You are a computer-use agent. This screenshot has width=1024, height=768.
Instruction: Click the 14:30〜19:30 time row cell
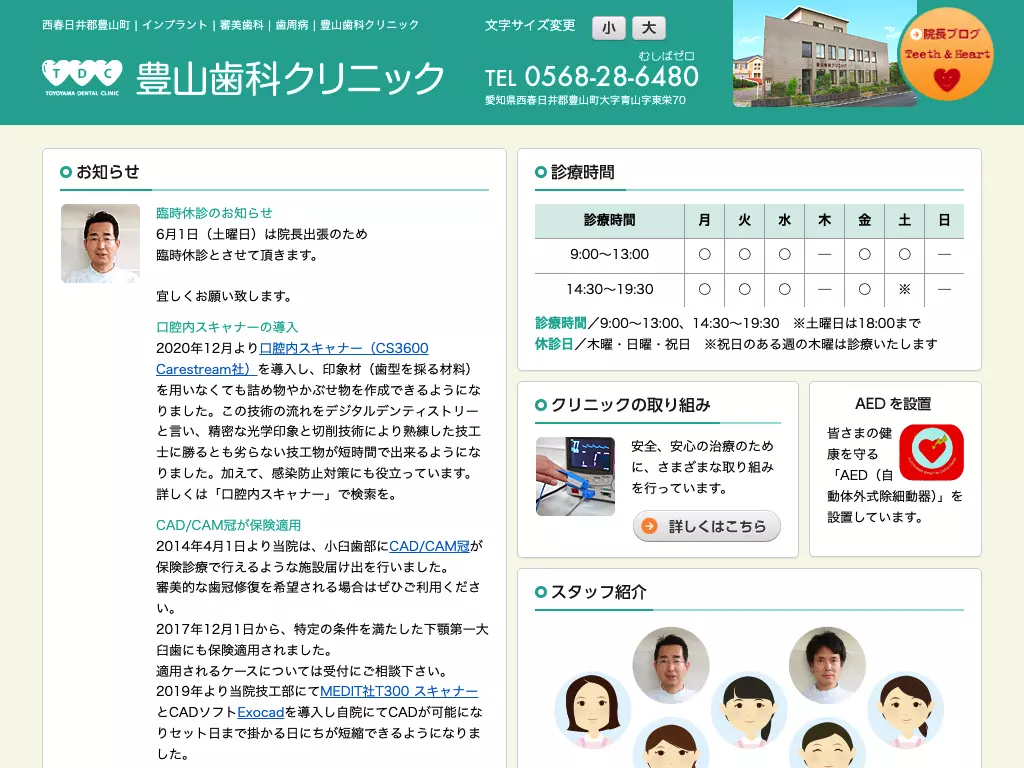coord(609,289)
